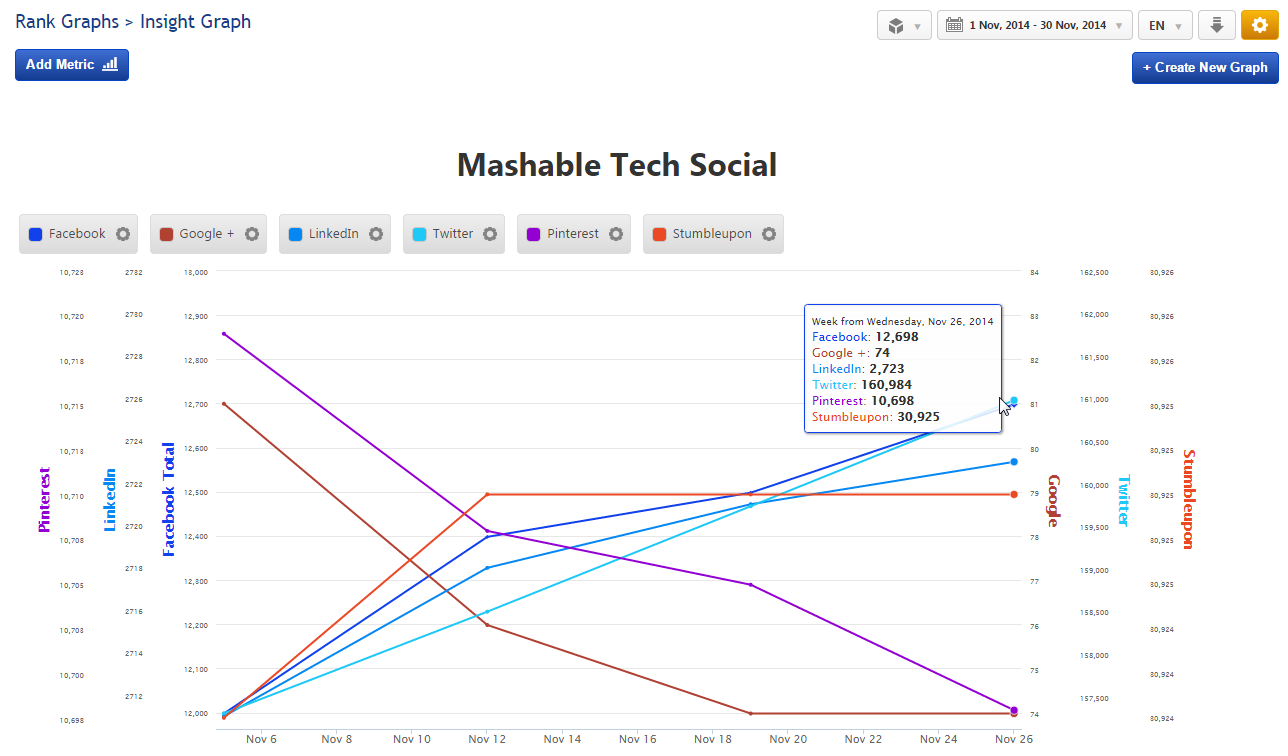Open the date range dropdown
Viewport: 1288px width, 756px height.
1034,25
